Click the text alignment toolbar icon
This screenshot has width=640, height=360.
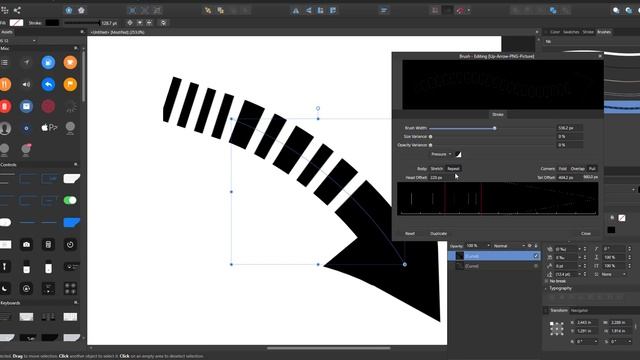click(384, 11)
